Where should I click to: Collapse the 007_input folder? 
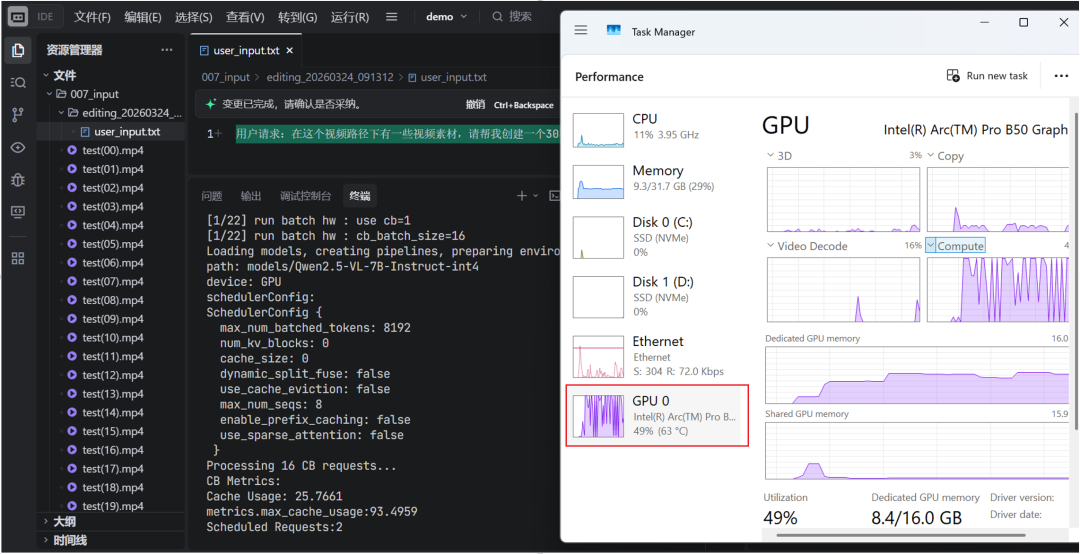[49, 94]
